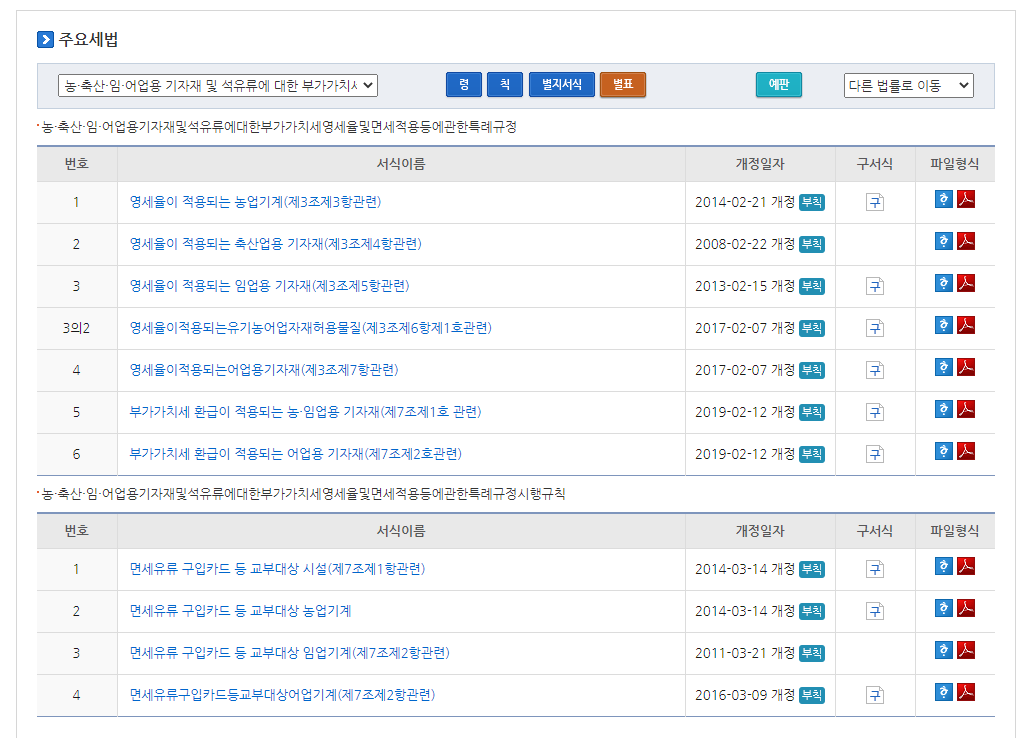
Task: Open link 영세율이 적용되는 농업기계(제3조제3항관련)
Action: click(255, 202)
